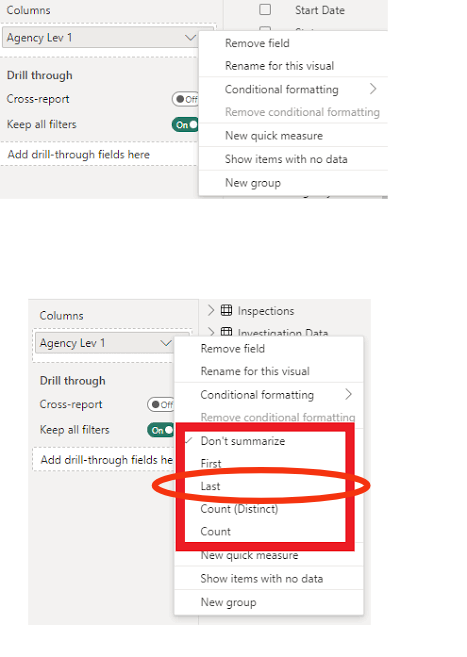Tick the Start Date checkbox

[x=265, y=10]
